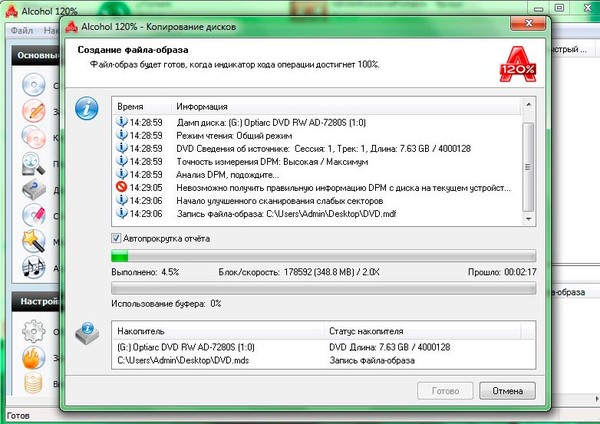The width and height of the screenshot is (600, 424).
Task: Click the info icon on the Начало улучшенного сканирования row
Action: click(121, 200)
